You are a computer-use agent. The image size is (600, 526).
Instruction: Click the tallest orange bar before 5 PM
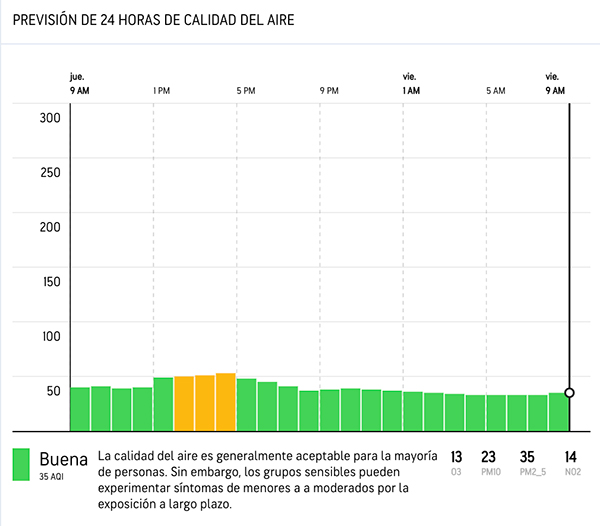click(225, 400)
